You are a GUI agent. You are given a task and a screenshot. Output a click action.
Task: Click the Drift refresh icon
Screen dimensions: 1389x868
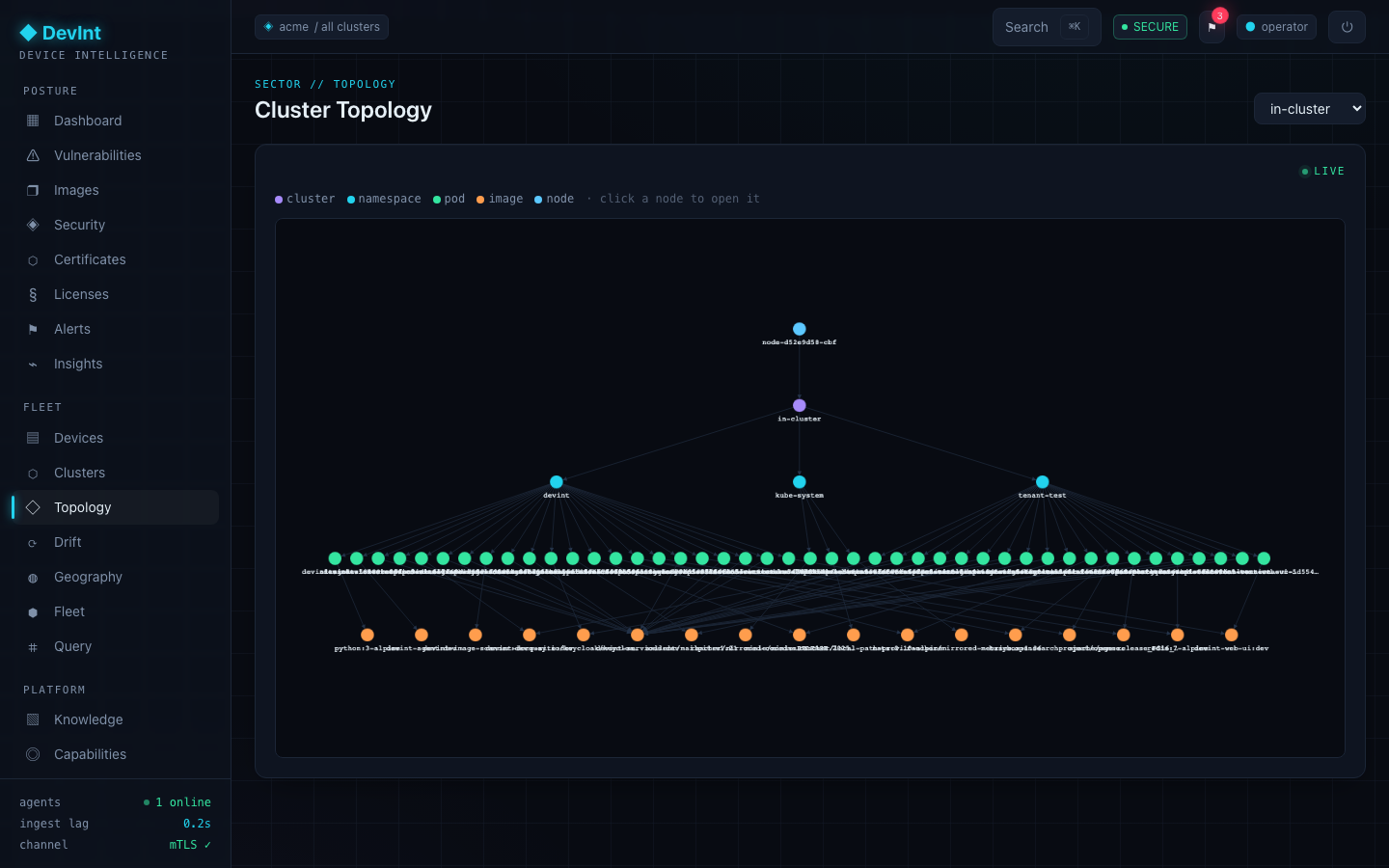click(33, 542)
